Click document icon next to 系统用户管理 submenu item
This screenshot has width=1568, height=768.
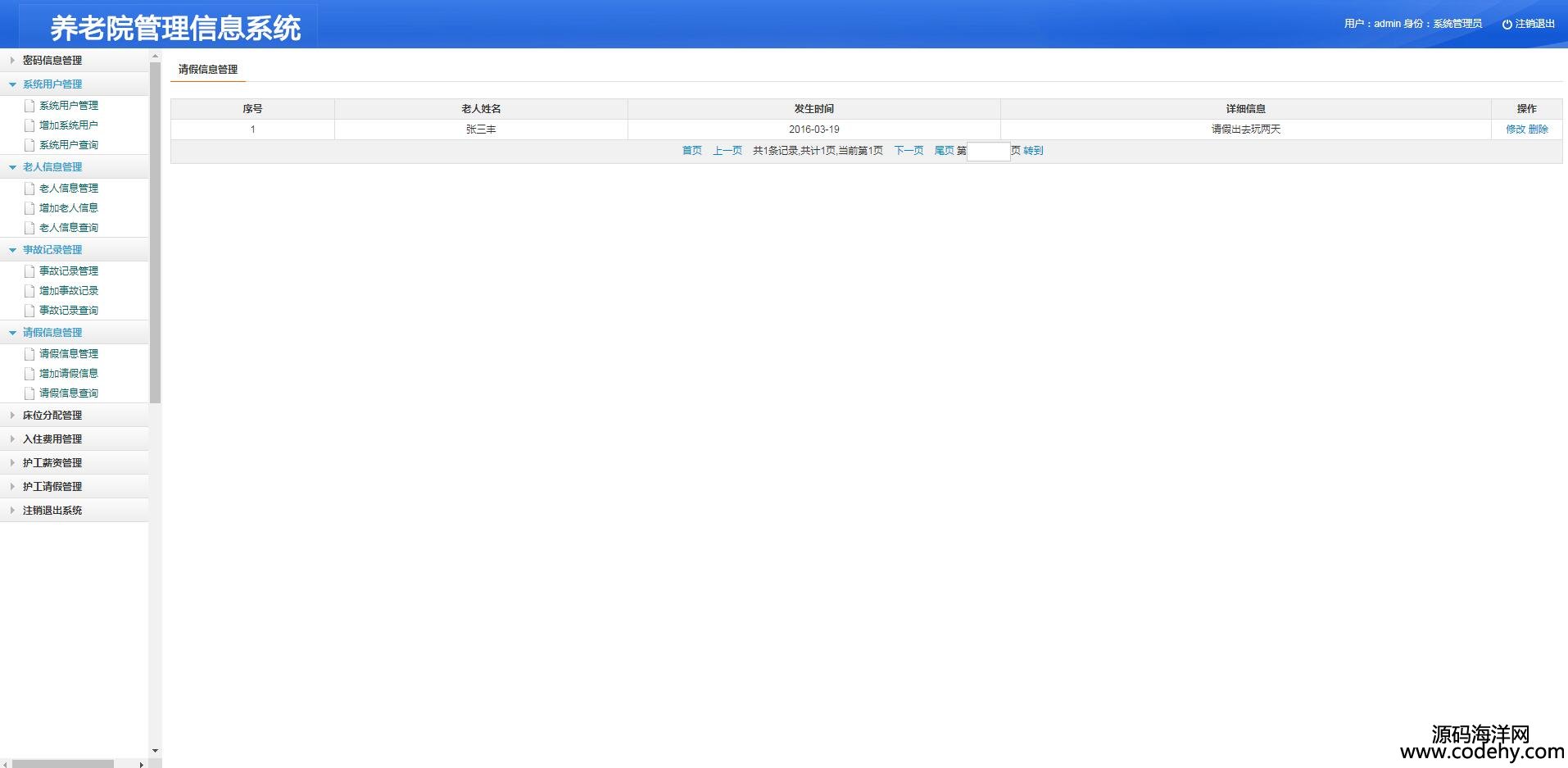coord(29,106)
